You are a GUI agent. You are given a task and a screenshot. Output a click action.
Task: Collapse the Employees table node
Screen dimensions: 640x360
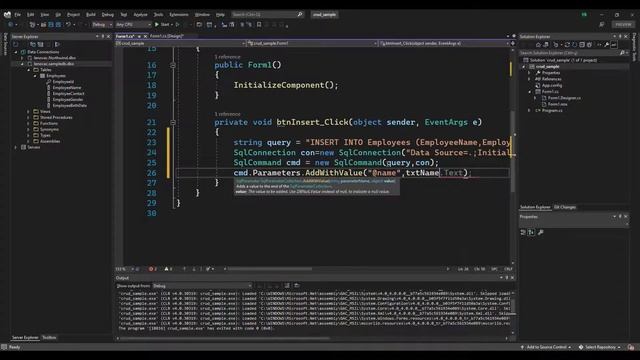(x=35, y=76)
